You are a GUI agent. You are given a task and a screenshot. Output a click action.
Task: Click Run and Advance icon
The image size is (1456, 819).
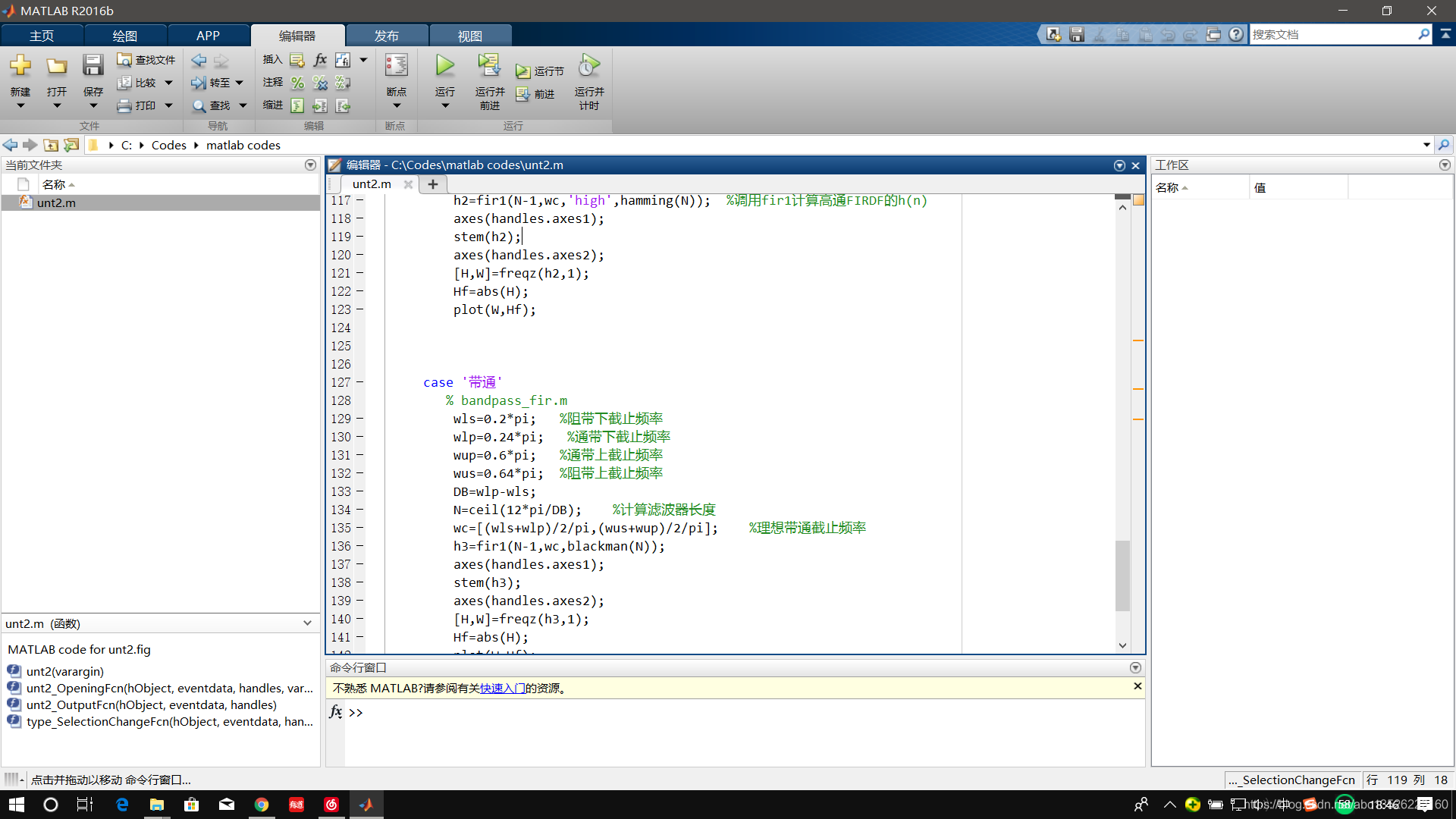point(489,66)
